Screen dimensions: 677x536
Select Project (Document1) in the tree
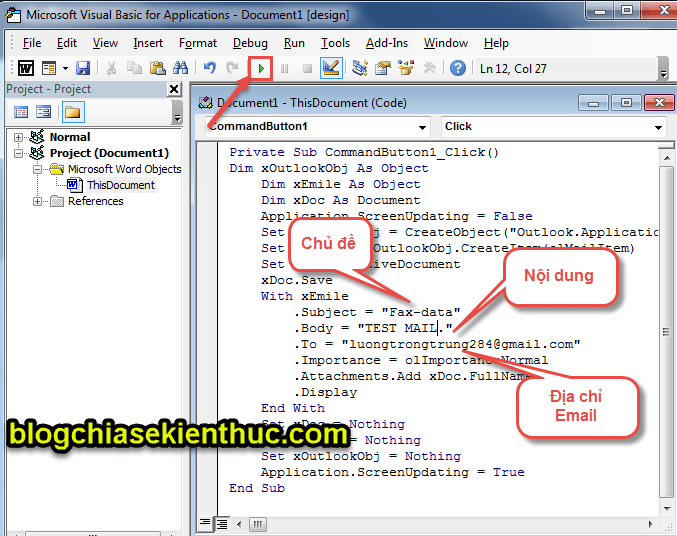(109, 153)
